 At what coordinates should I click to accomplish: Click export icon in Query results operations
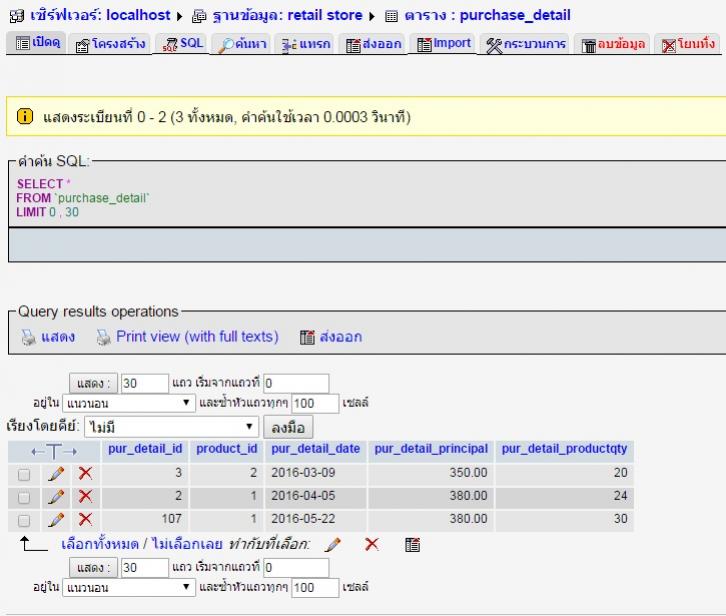point(307,337)
